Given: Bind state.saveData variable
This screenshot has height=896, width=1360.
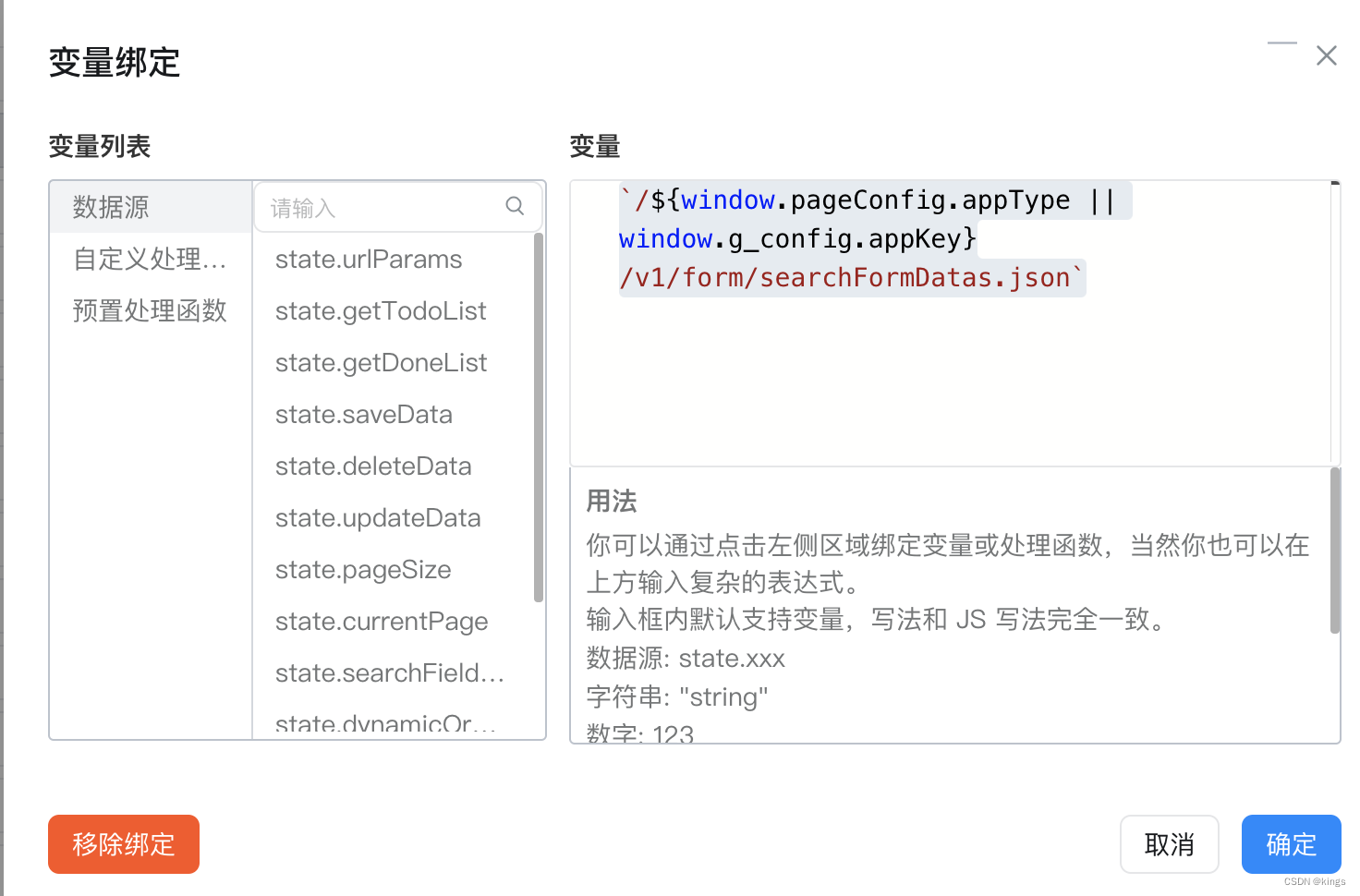Looking at the screenshot, I should [x=364, y=415].
